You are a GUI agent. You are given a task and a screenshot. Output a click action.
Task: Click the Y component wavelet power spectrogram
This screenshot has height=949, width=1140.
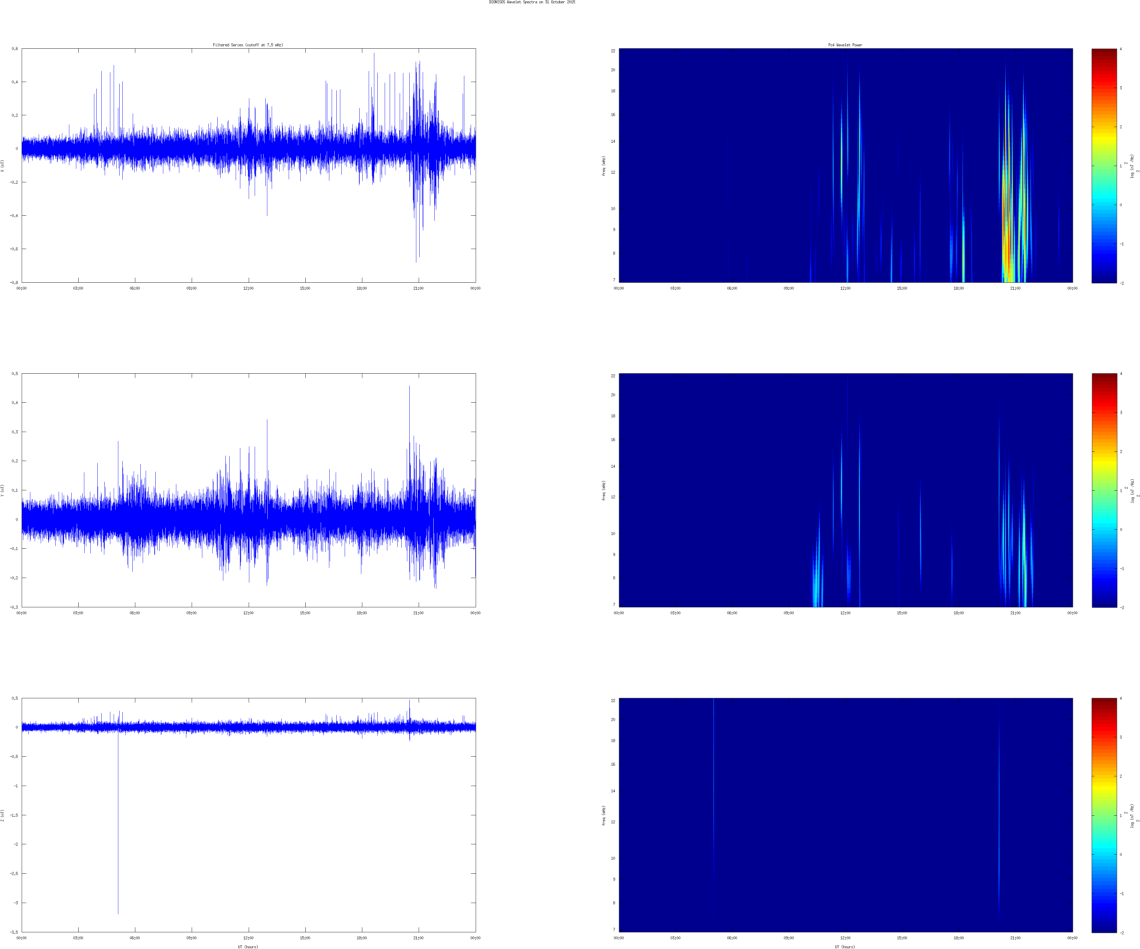click(x=846, y=490)
